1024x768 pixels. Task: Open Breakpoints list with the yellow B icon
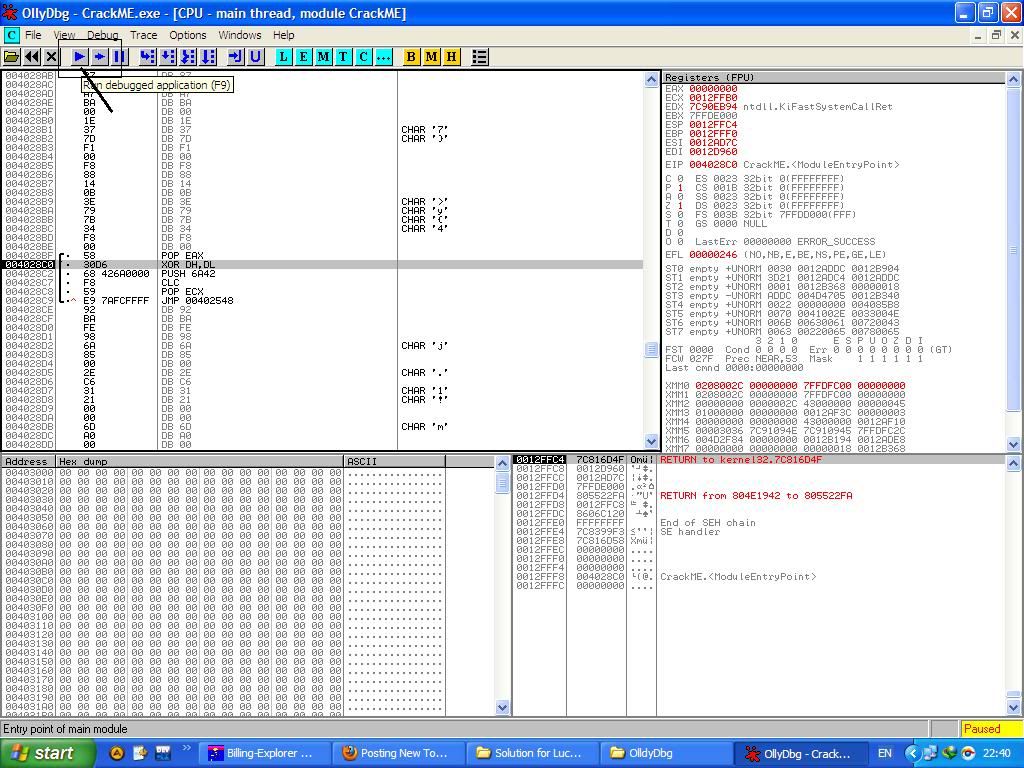(x=411, y=57)
